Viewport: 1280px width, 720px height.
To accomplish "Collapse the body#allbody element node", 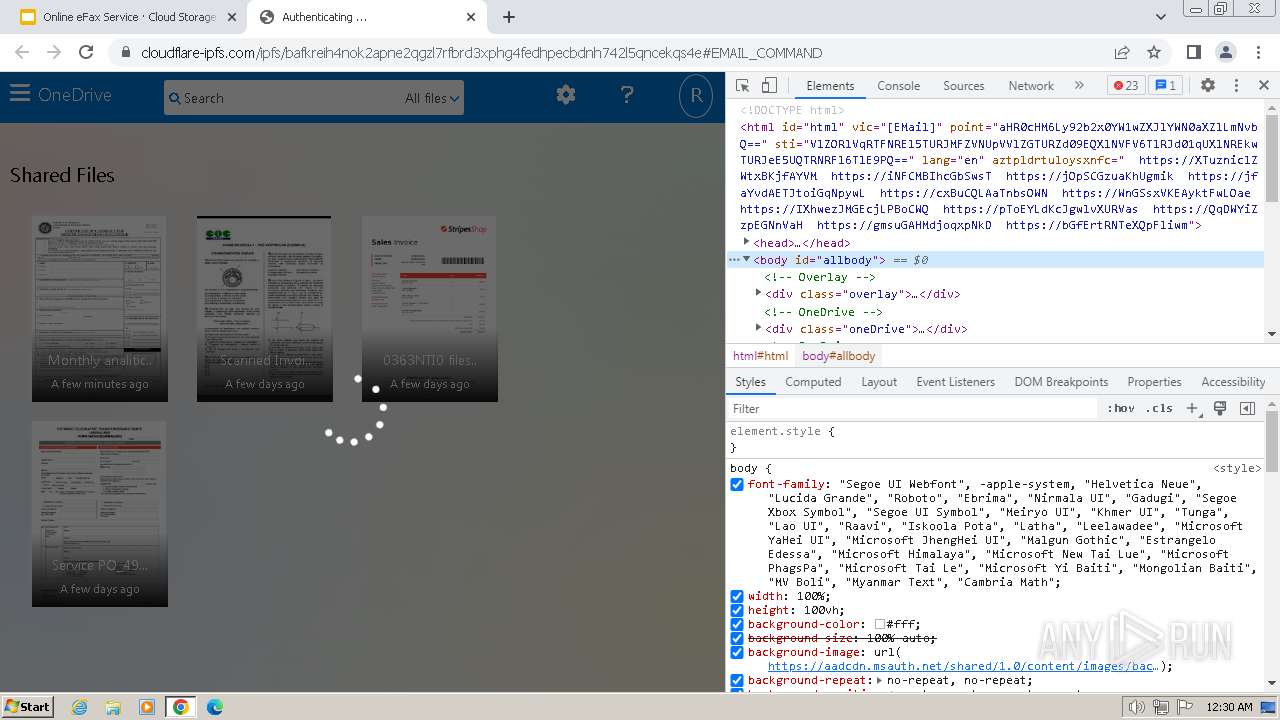I will click(x=746, y=260).
